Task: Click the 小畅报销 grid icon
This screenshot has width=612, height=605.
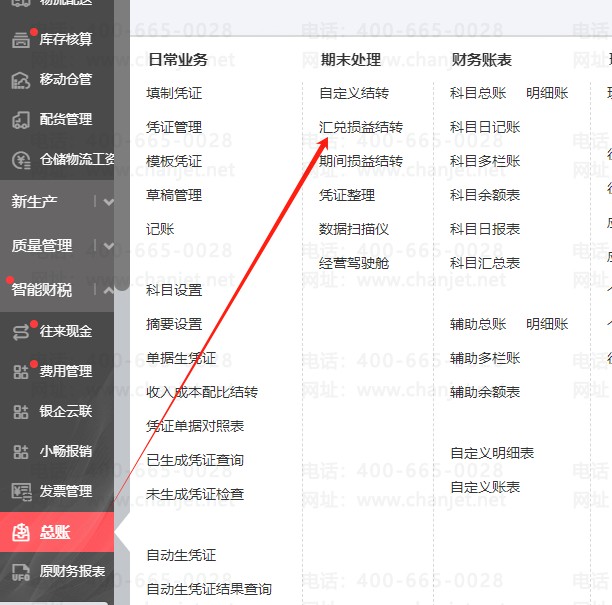Action: coord(21,452)
